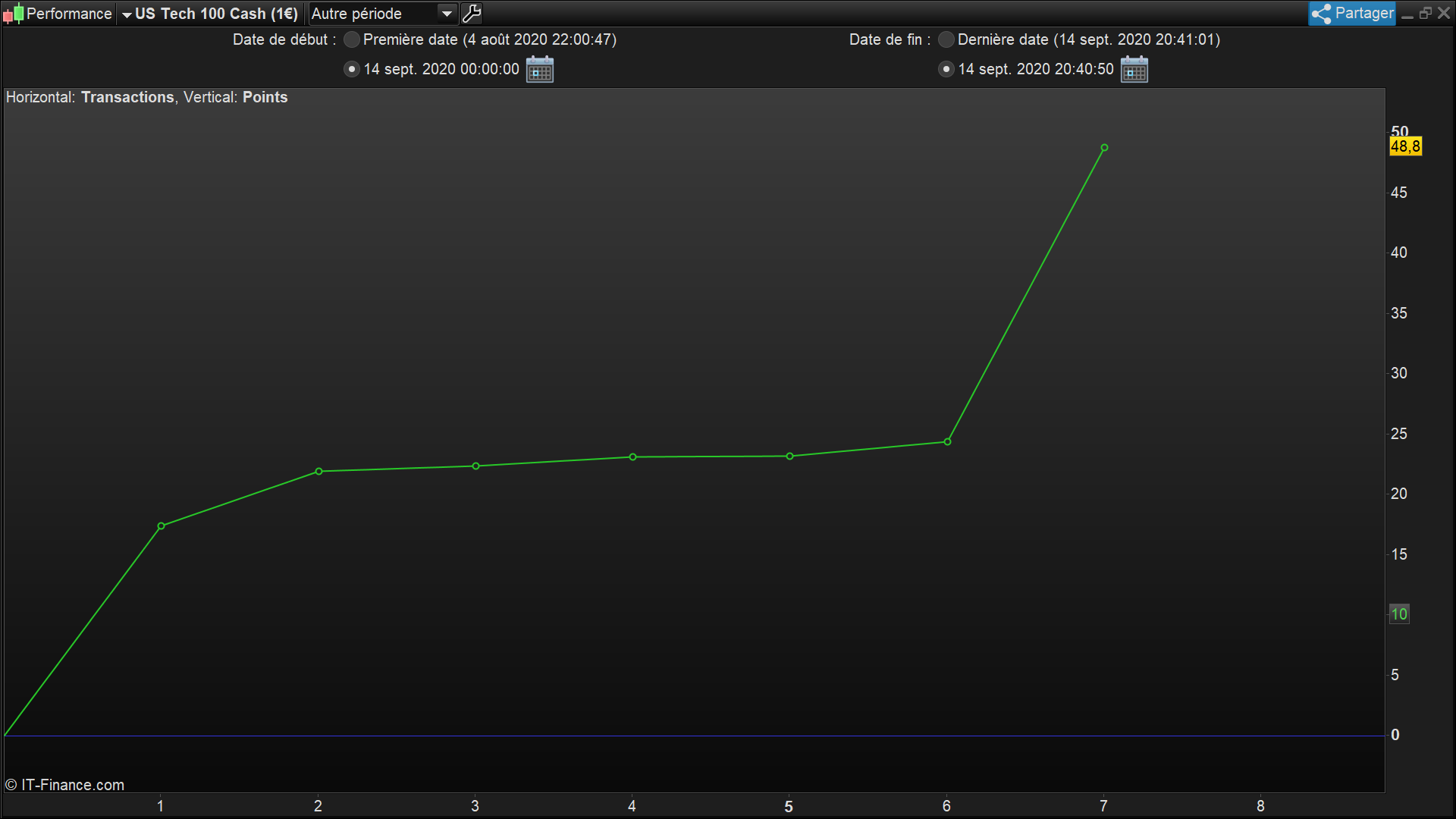Click the share icon on Partager

pyautogui.click(x=1322, y=14)
